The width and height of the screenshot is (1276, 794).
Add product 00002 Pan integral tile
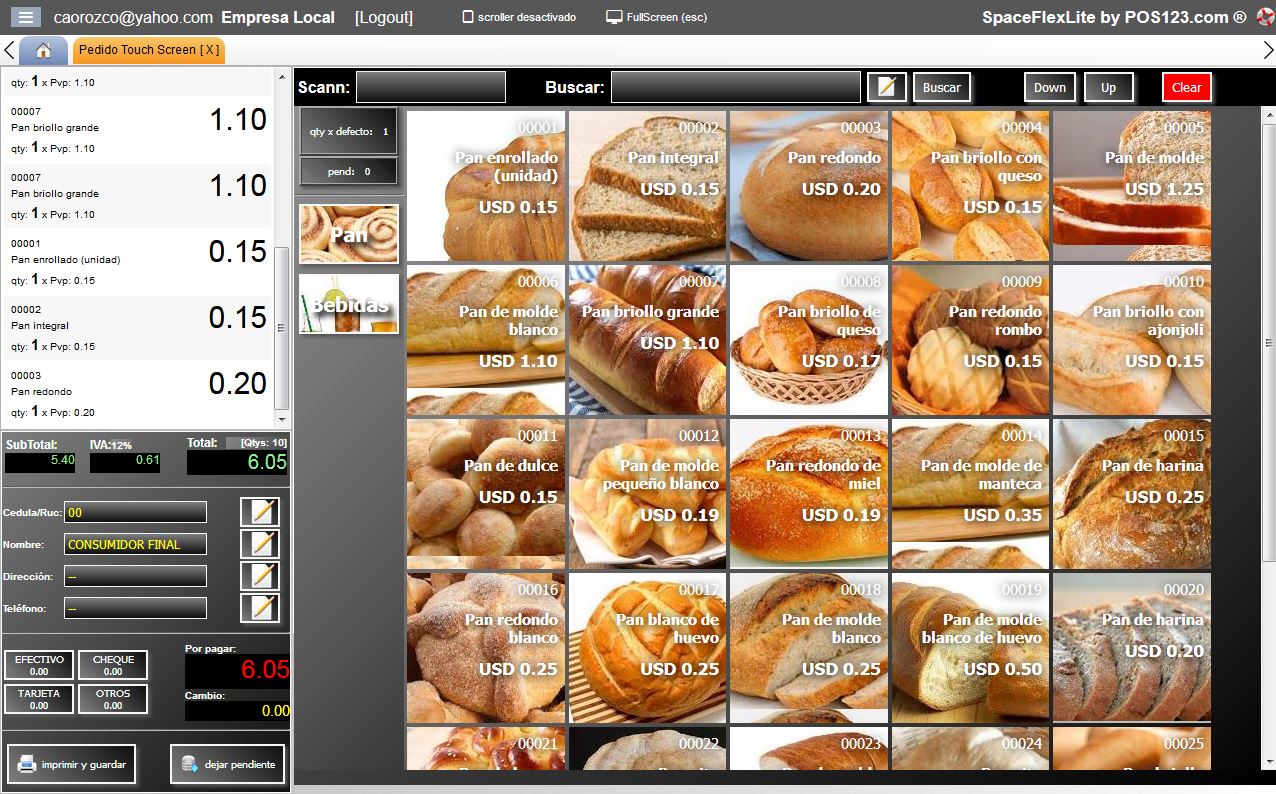point(648,186)
